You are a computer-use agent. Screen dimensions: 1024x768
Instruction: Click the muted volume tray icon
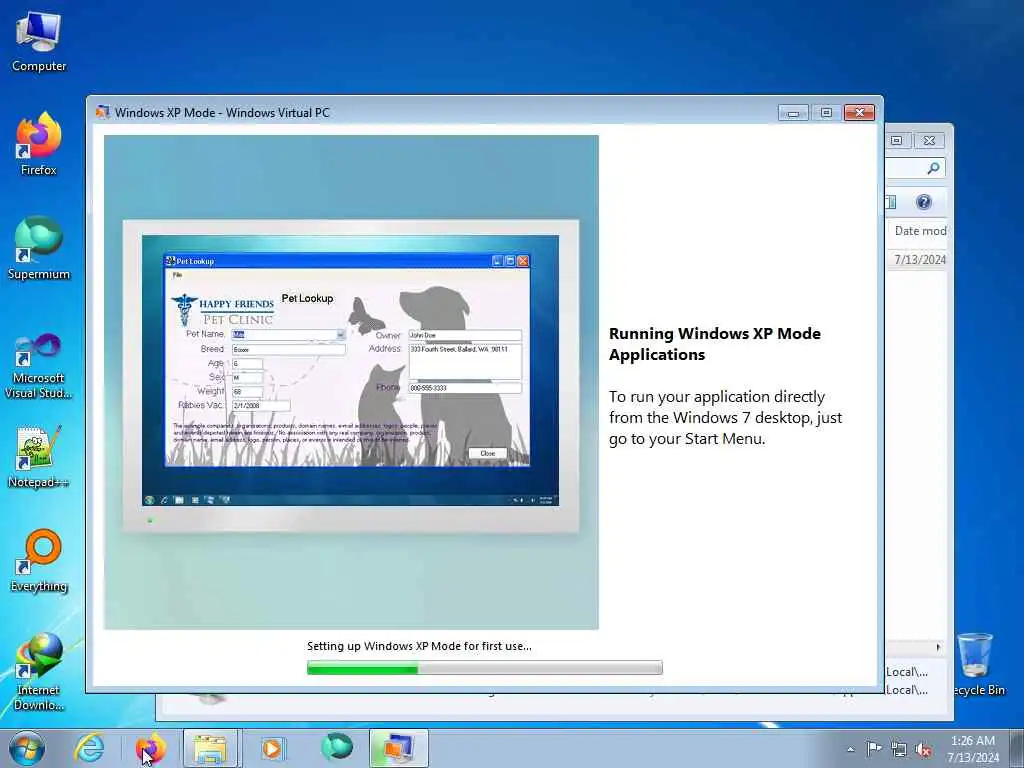point(923,750)
